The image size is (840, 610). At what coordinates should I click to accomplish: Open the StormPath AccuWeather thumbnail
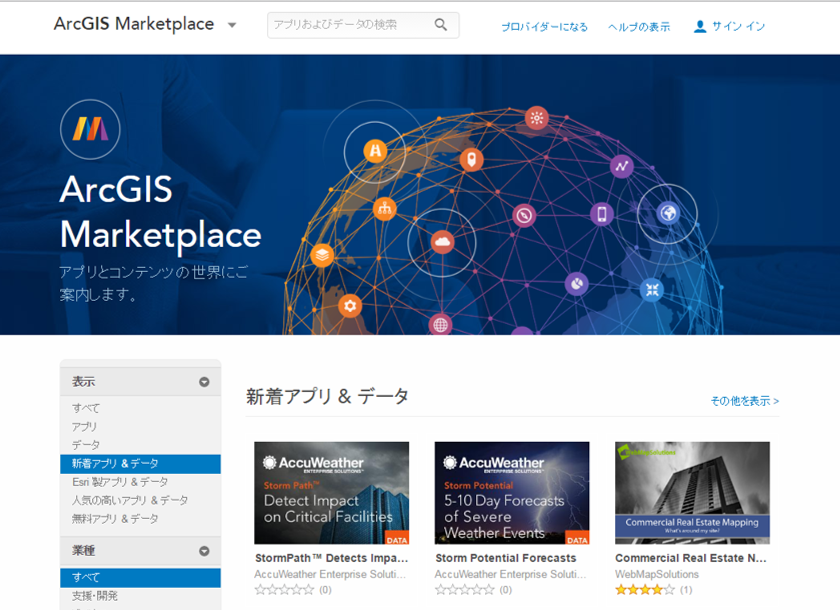pyautogui.click(x=331, y=493)
